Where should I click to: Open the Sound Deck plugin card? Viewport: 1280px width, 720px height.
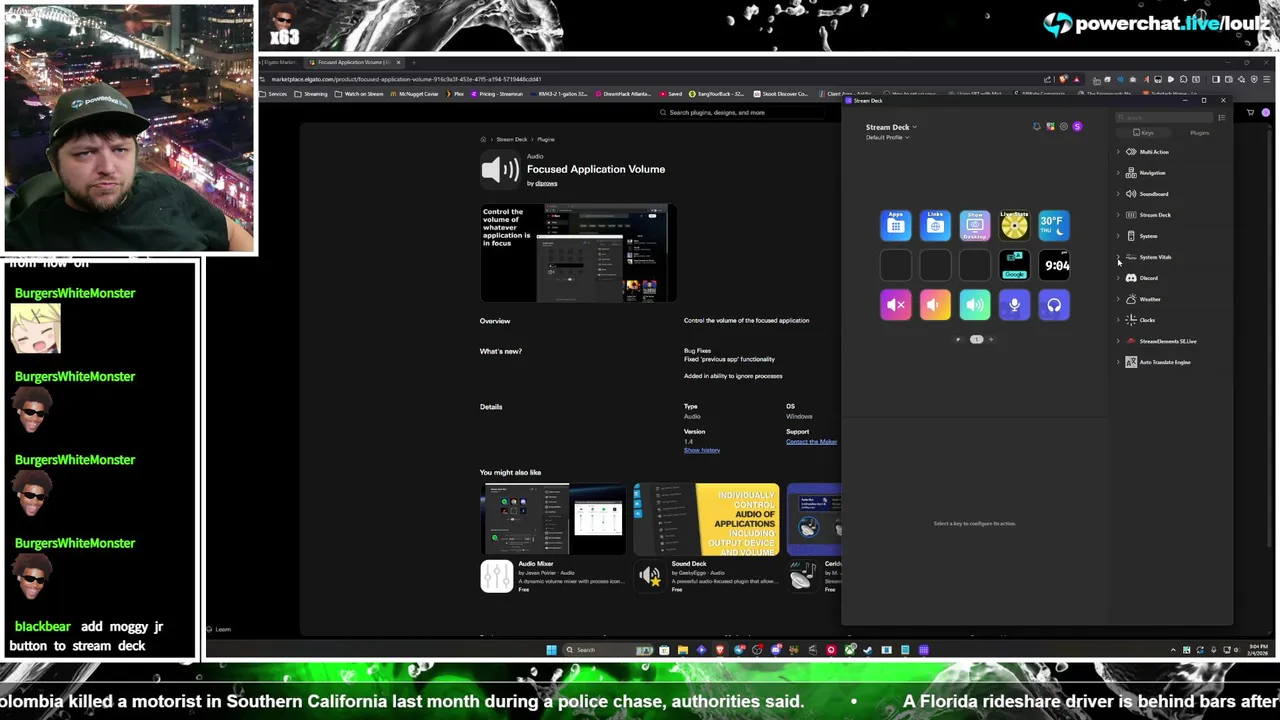(707, 539)
